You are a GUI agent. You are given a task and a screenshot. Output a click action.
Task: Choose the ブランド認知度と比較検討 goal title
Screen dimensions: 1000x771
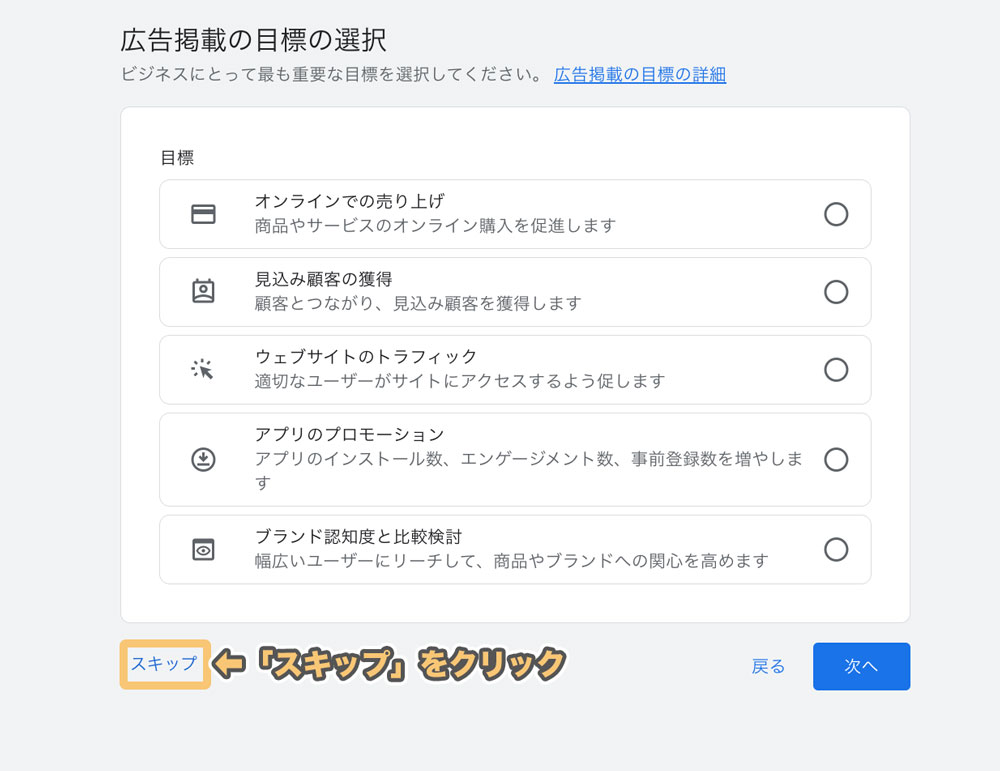358,537
